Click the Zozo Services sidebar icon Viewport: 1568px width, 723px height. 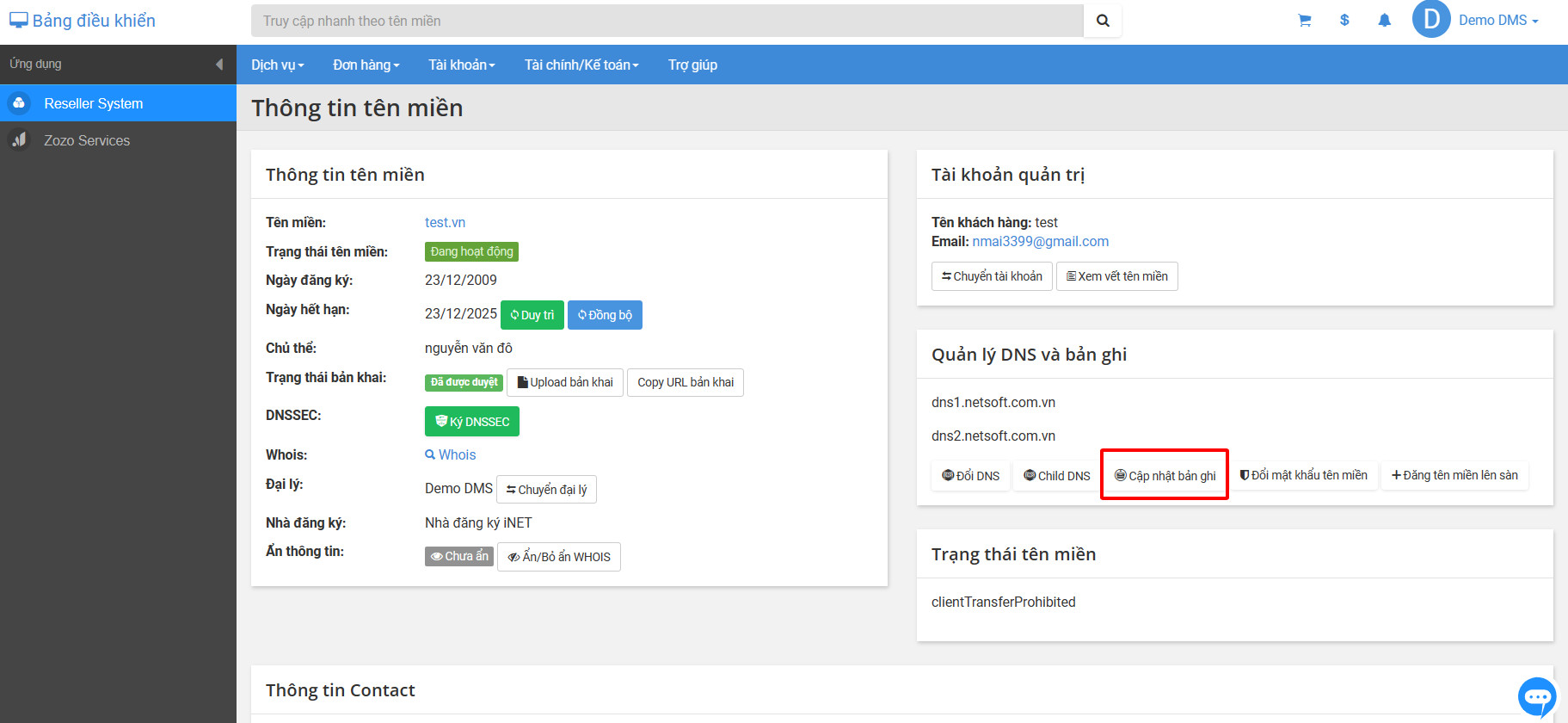(19, 140)
